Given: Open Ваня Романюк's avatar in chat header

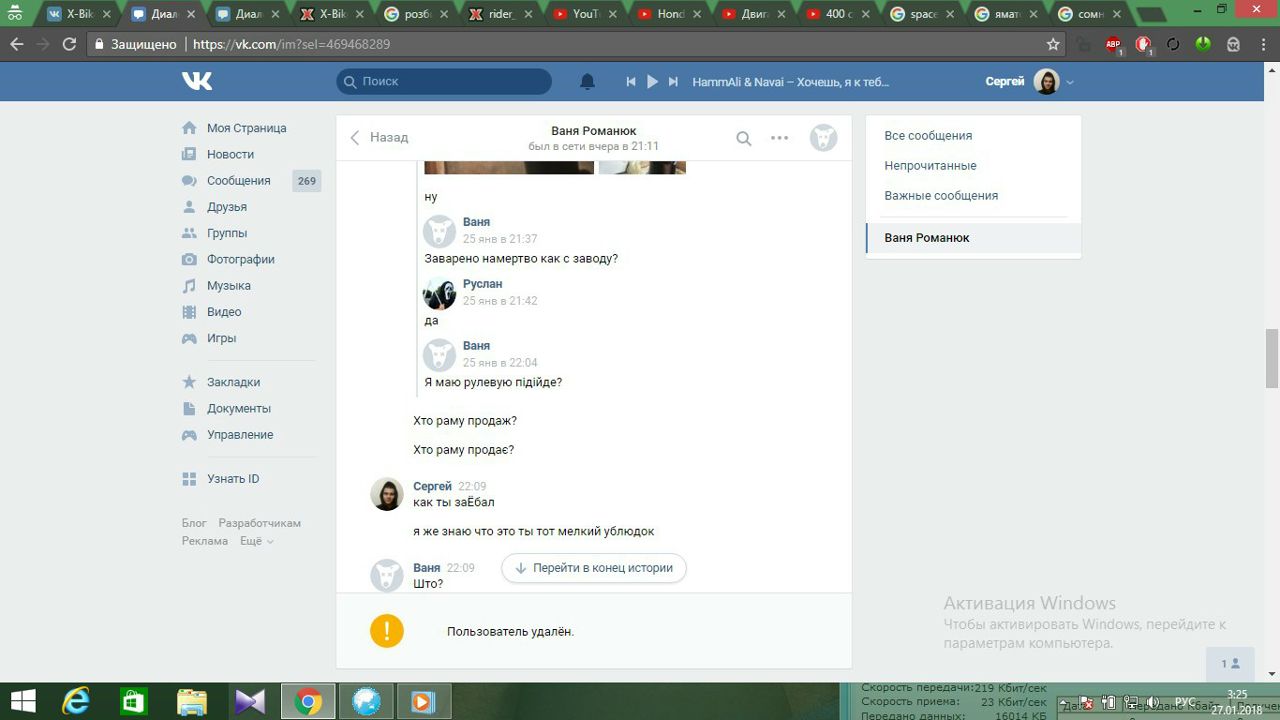Looking at the screenshot, I should (823, 138).
